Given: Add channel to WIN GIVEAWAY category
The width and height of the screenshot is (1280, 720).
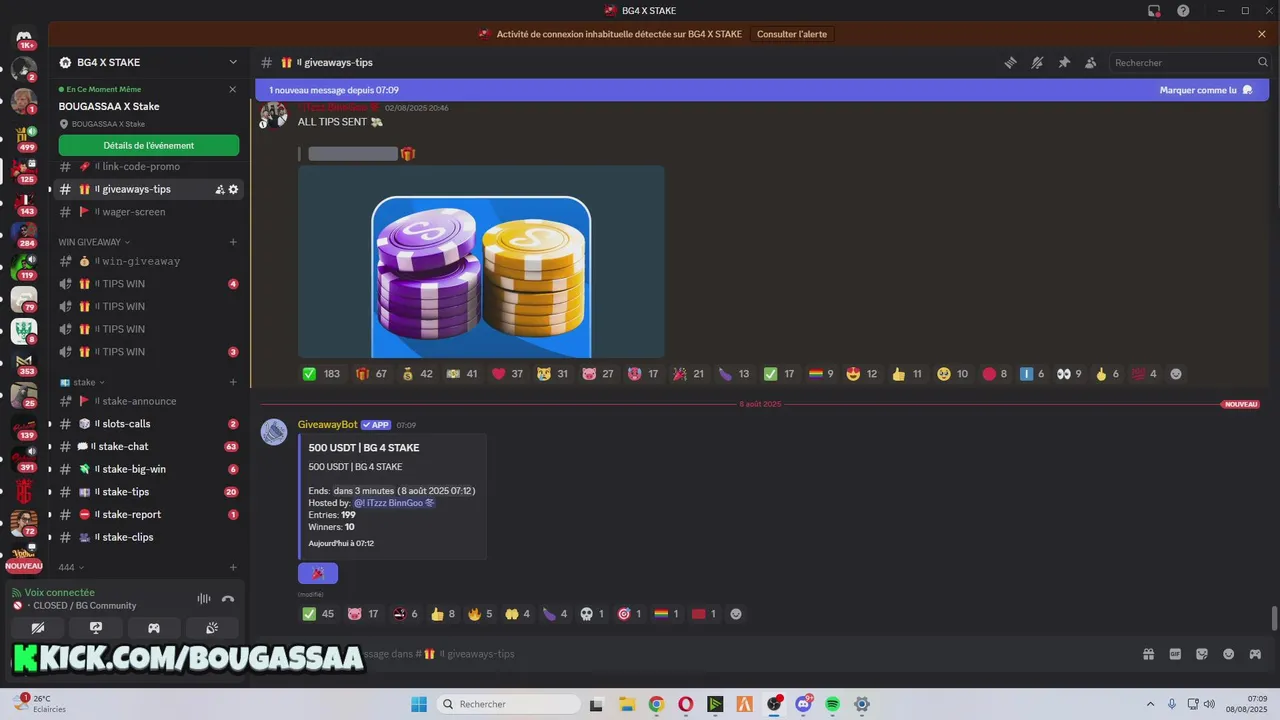Looking at the screenshot, I should (x=233, y=242).
